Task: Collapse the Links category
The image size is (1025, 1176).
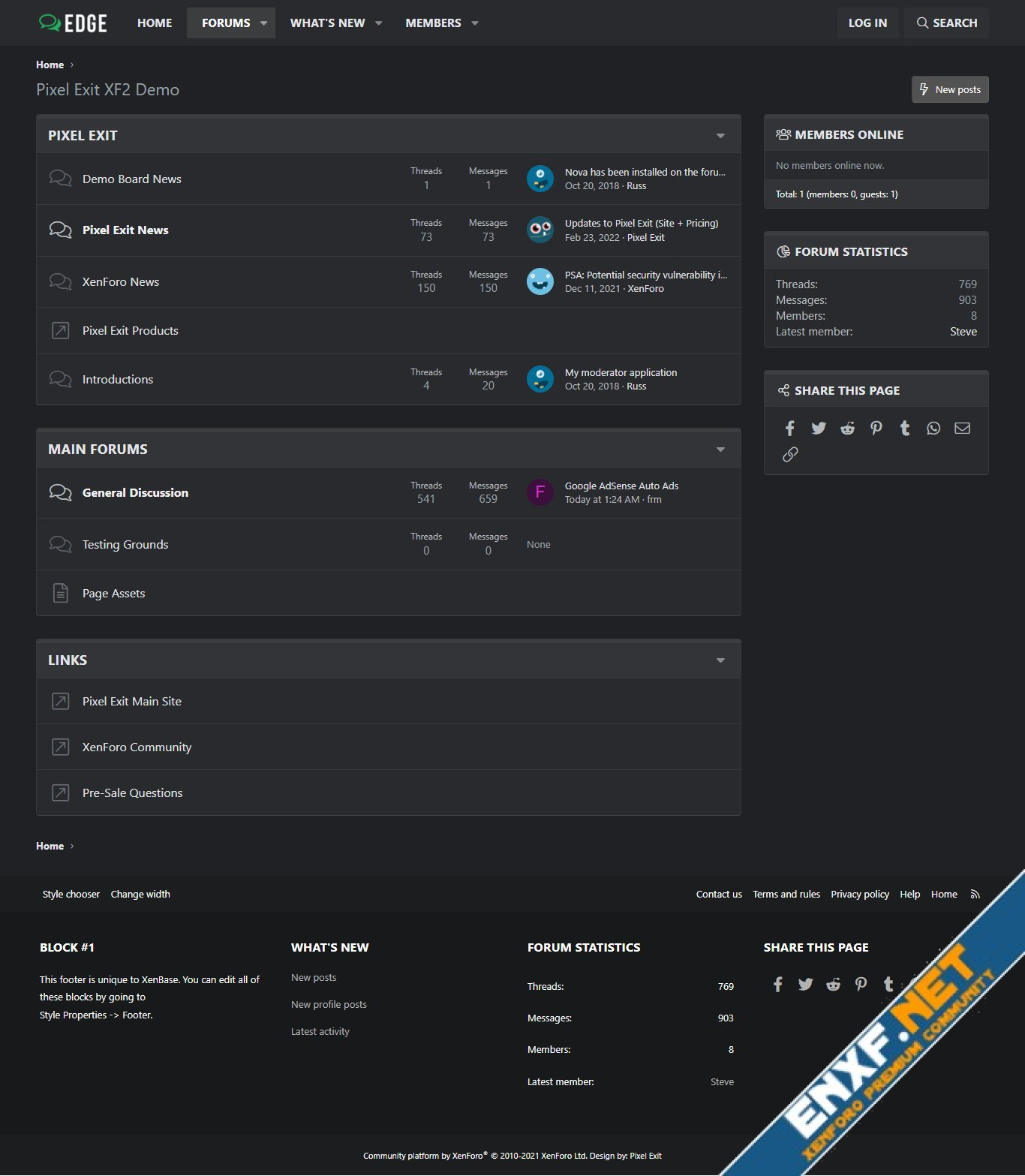Action: pyautogui.click(x=720, y=660)
